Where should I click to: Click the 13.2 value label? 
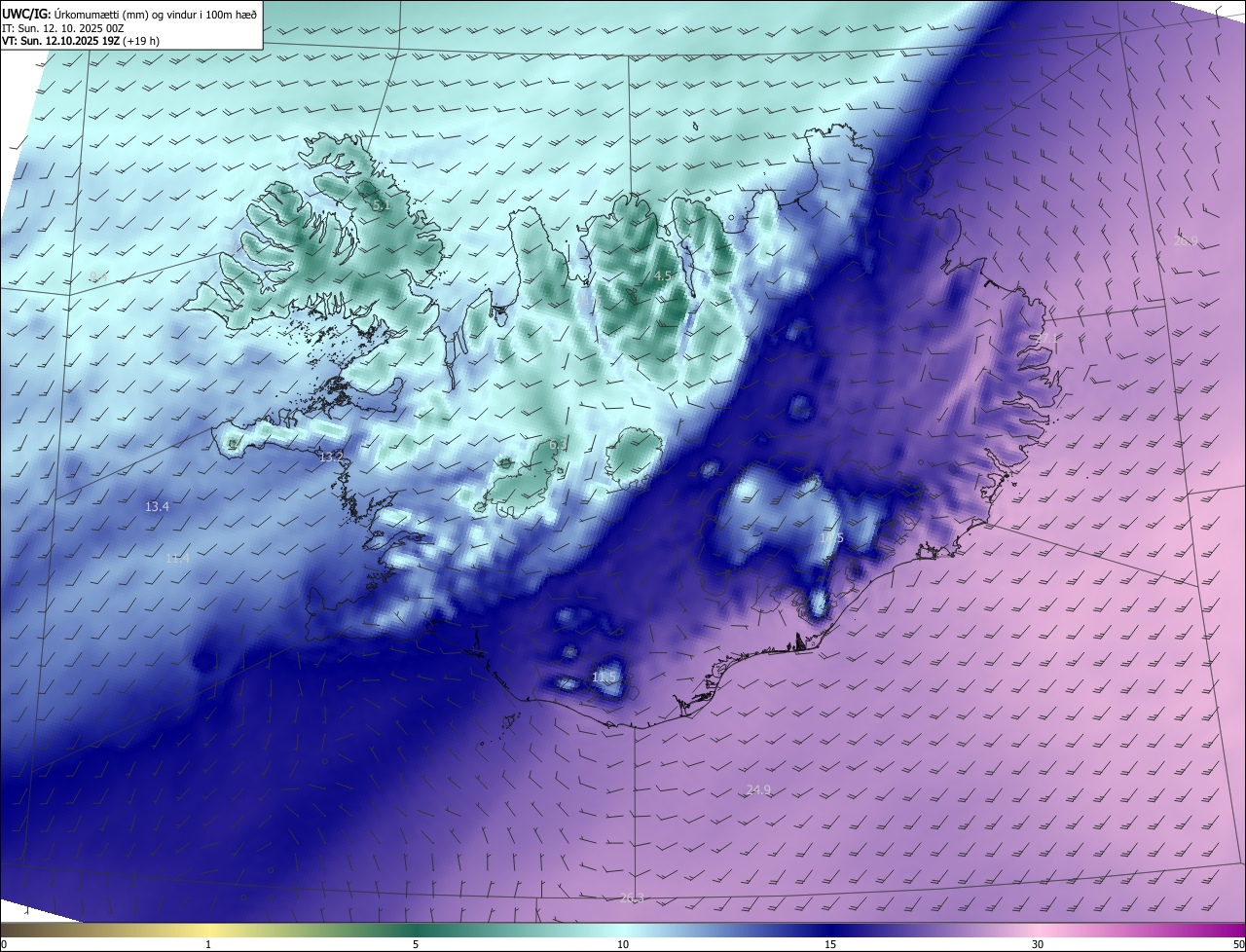click(331, 457)
